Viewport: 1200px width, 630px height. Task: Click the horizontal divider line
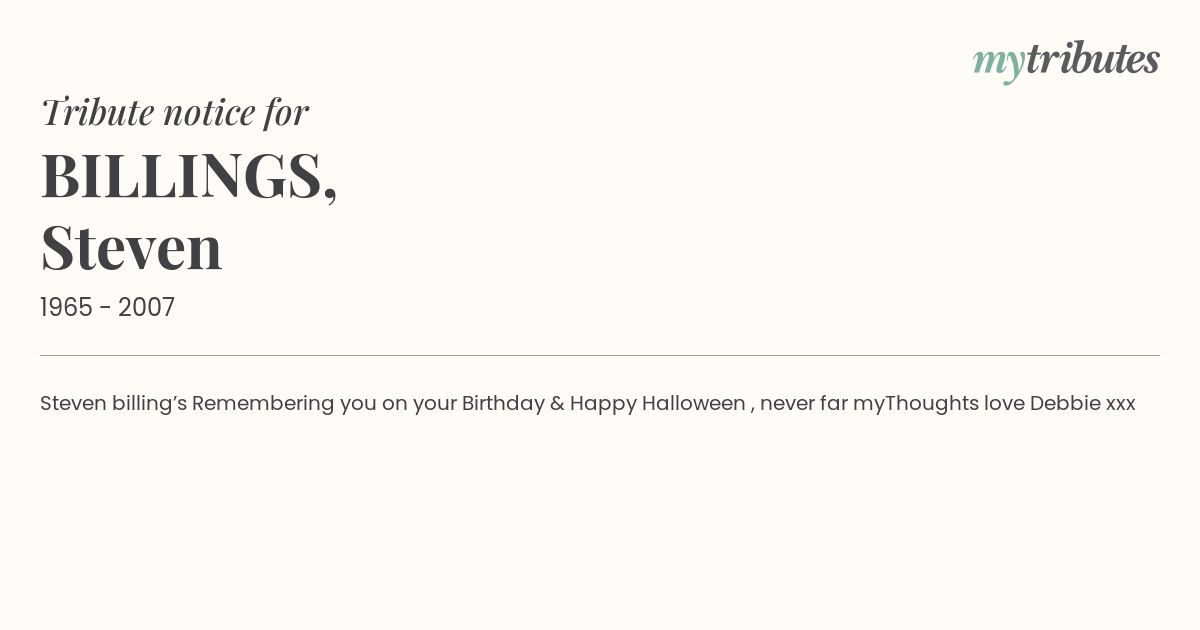pos(600,355)
